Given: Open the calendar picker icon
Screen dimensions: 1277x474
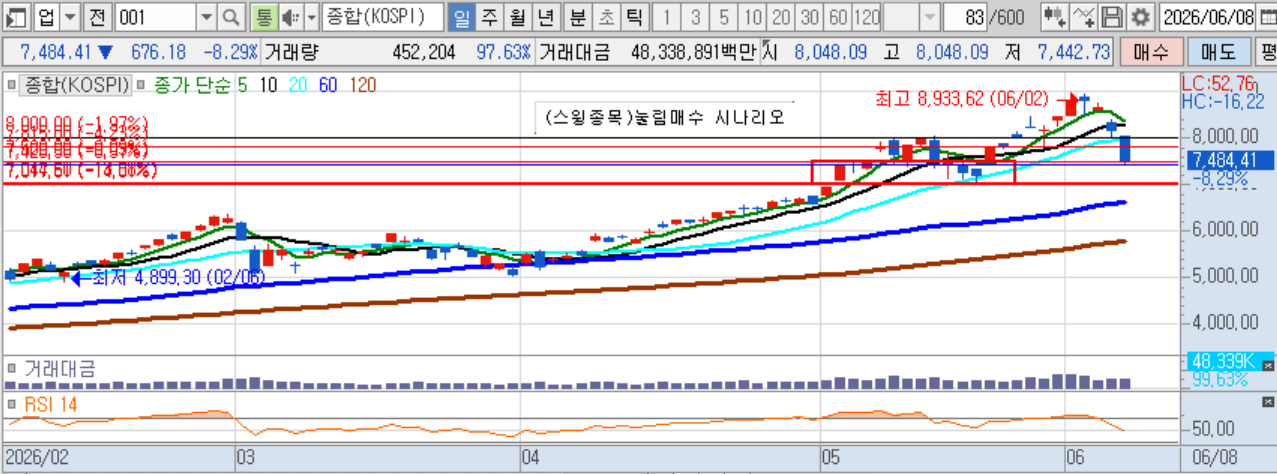Looking at the screenshot, I should point(1266,17).
